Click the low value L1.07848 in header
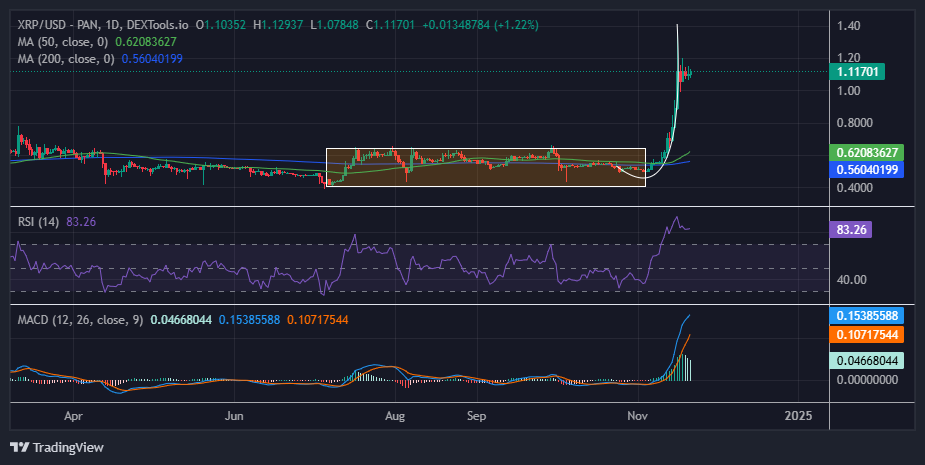Image resolution: width=925 pixels, height=465 pixels. 334,25
